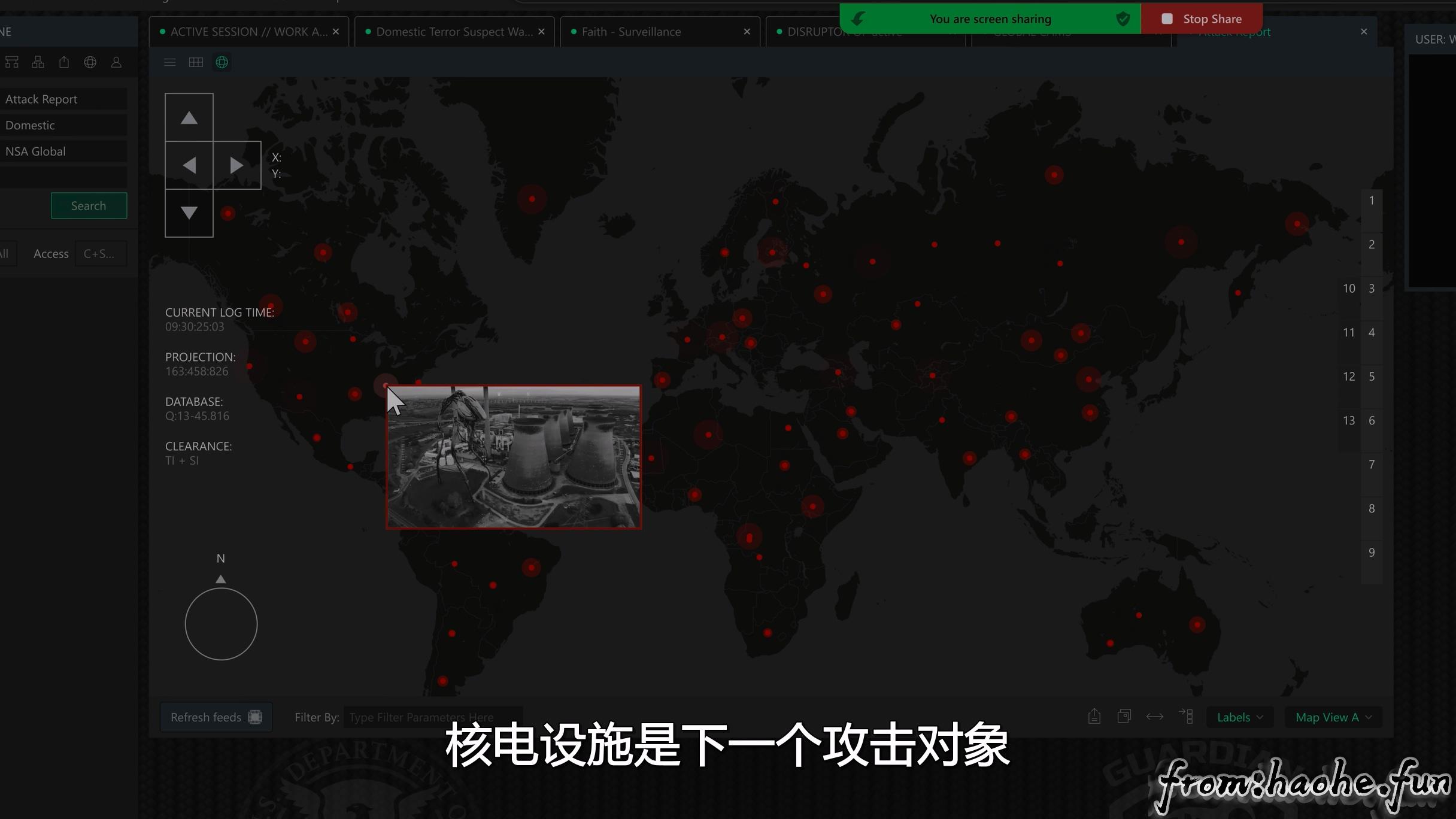The height and width of the screenshot is (819, 1456).
Task: Click the export document icon near Labels
Action: coord(1094,717)
